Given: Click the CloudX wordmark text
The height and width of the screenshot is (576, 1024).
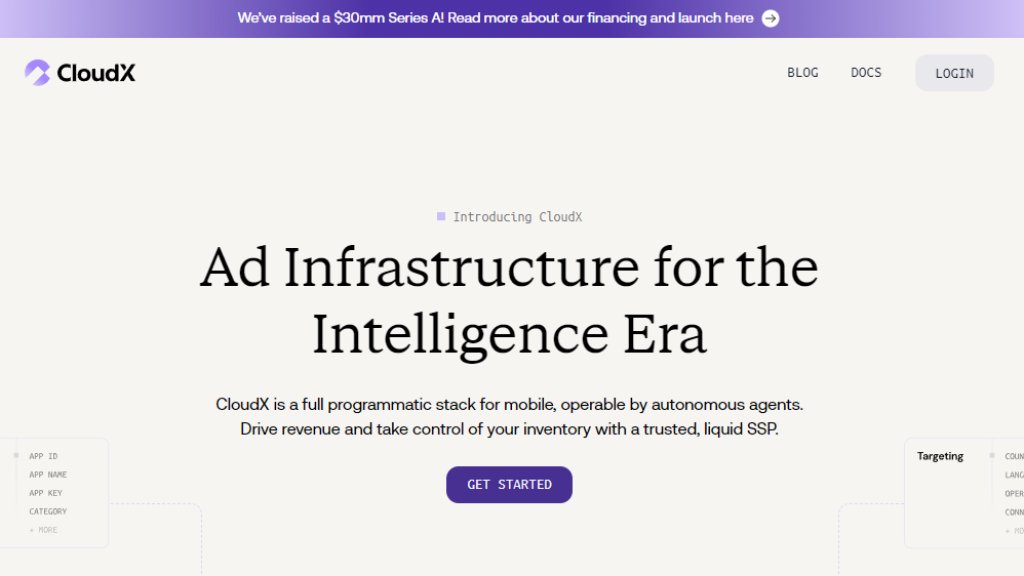Looking at the screenshot, I should (x=96, y=73).
